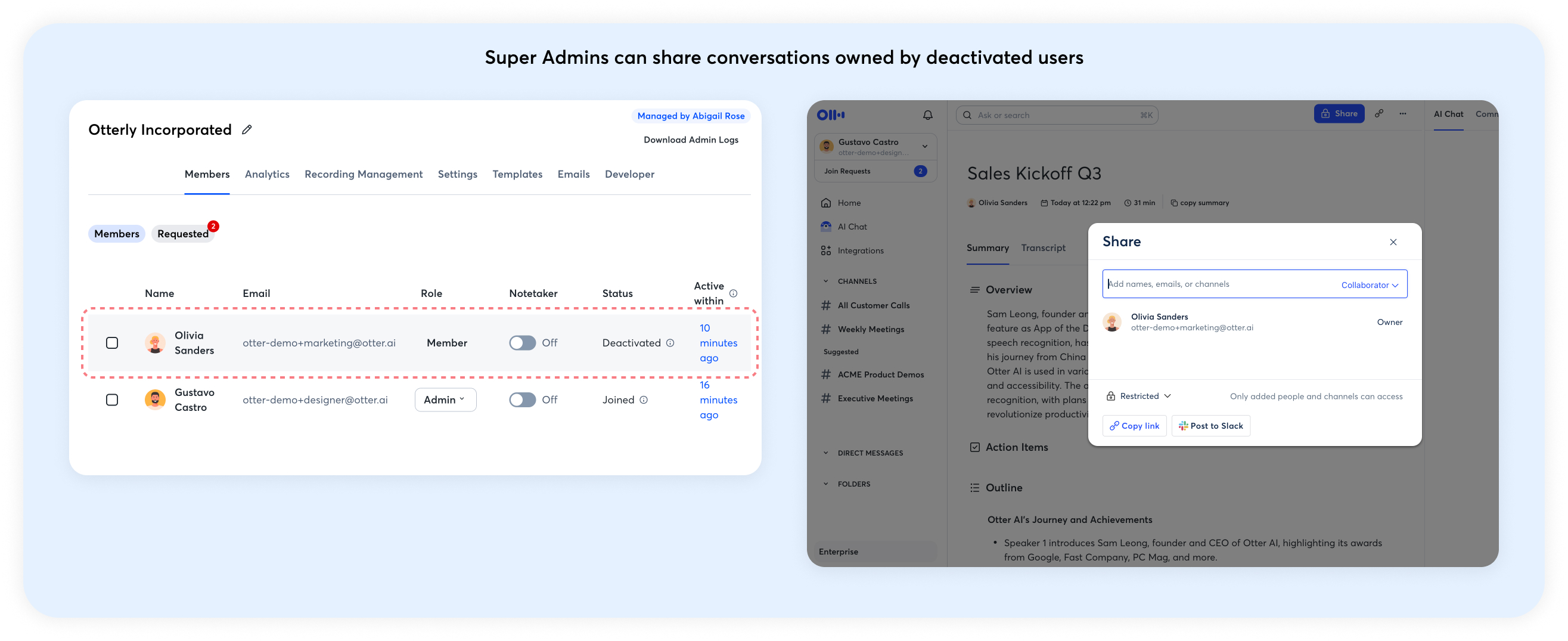Select the Gustavo Castro row checkbox

click(x=112, y=400)
